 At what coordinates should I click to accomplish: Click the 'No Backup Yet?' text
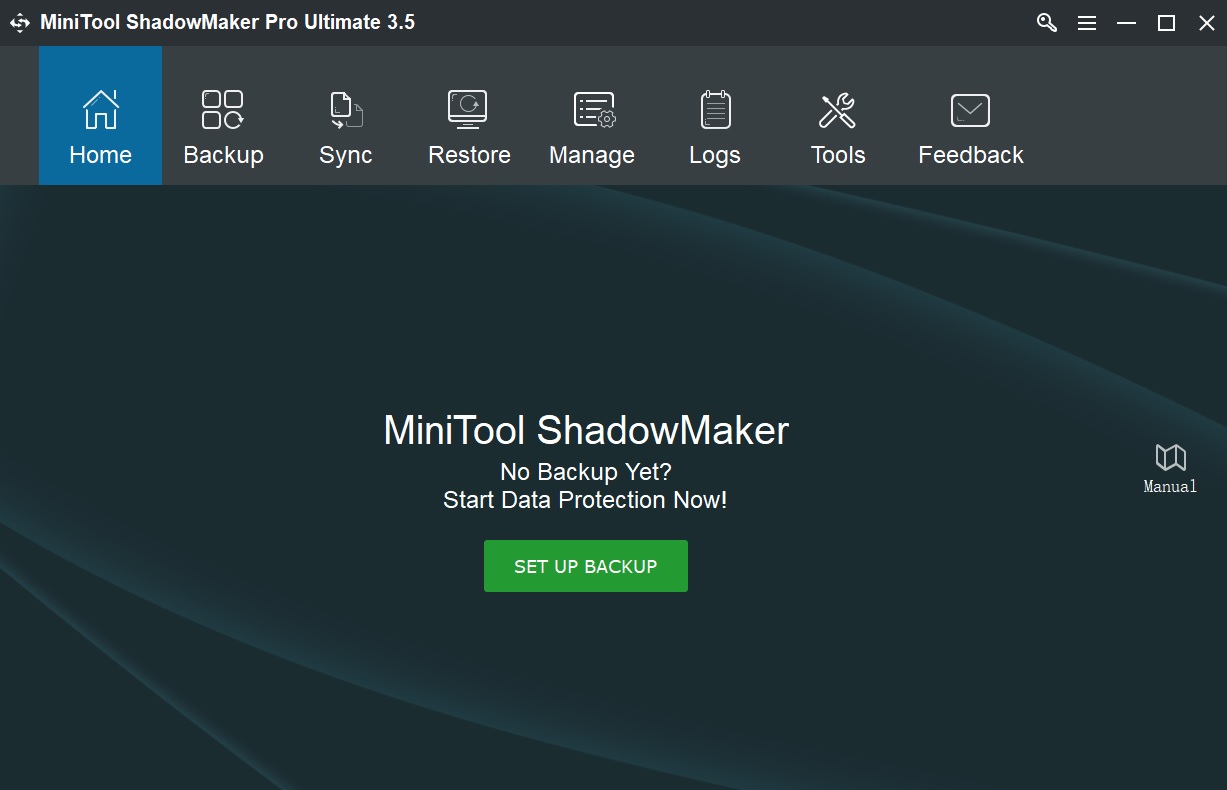586,472
